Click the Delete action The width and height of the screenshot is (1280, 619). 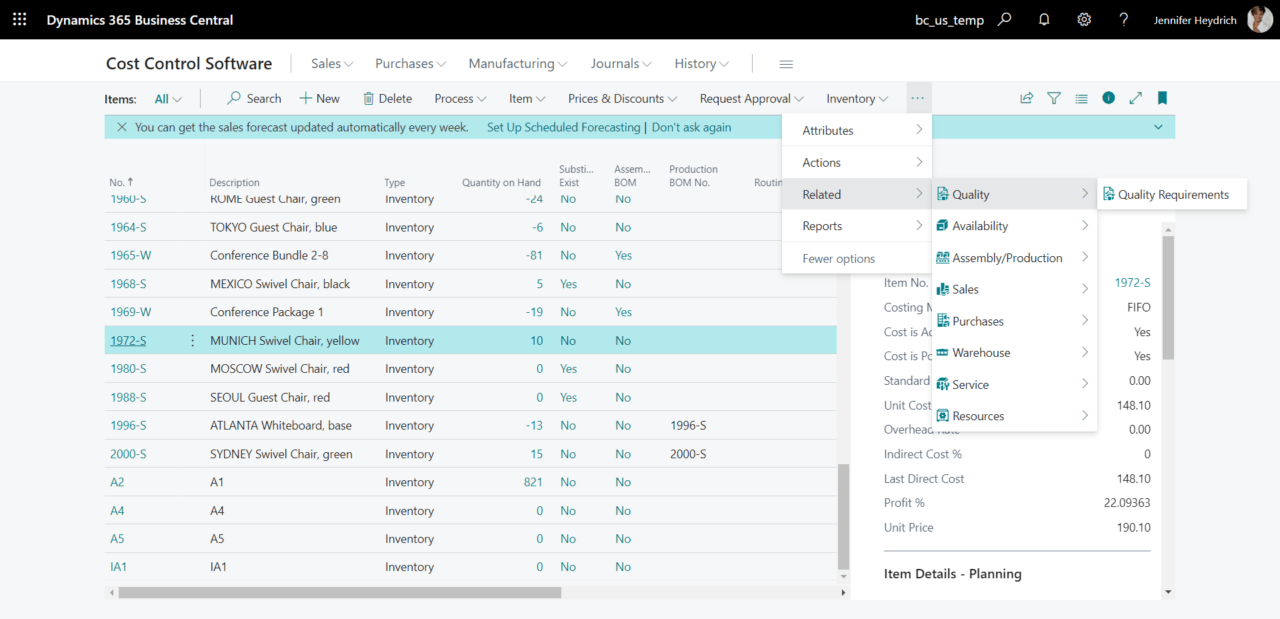387,98
